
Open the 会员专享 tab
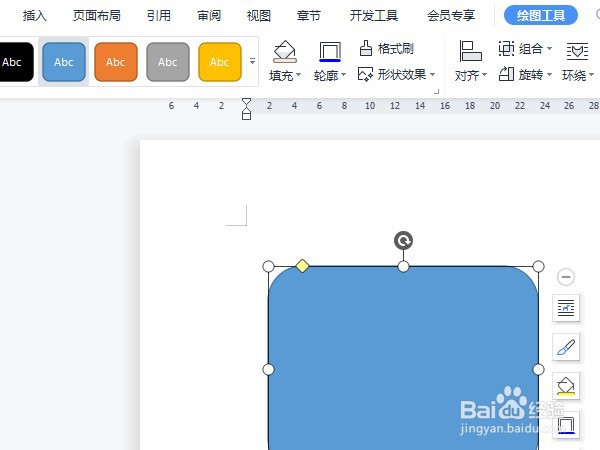451,16
